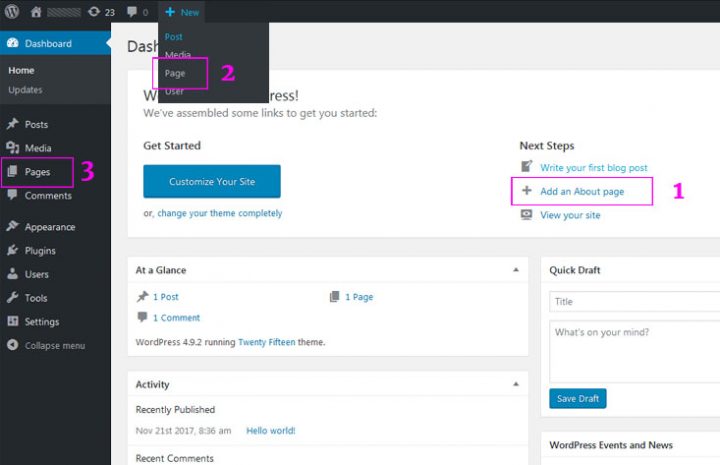Screen dimensions: 720x465
Task: Open the Twenty Fifteen theme link
Action: [267, 342]
